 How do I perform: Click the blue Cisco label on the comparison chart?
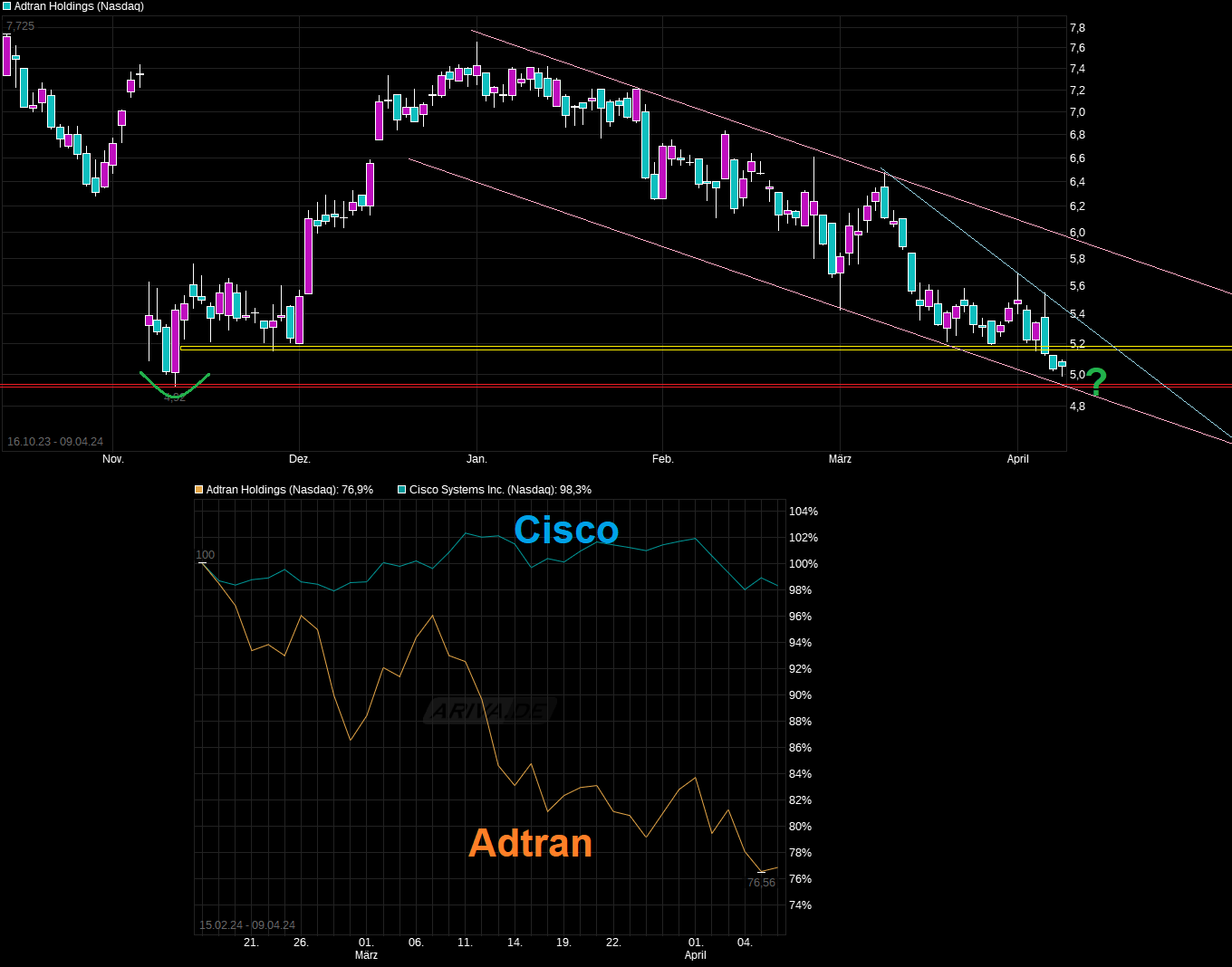click(x=565, y=531)
